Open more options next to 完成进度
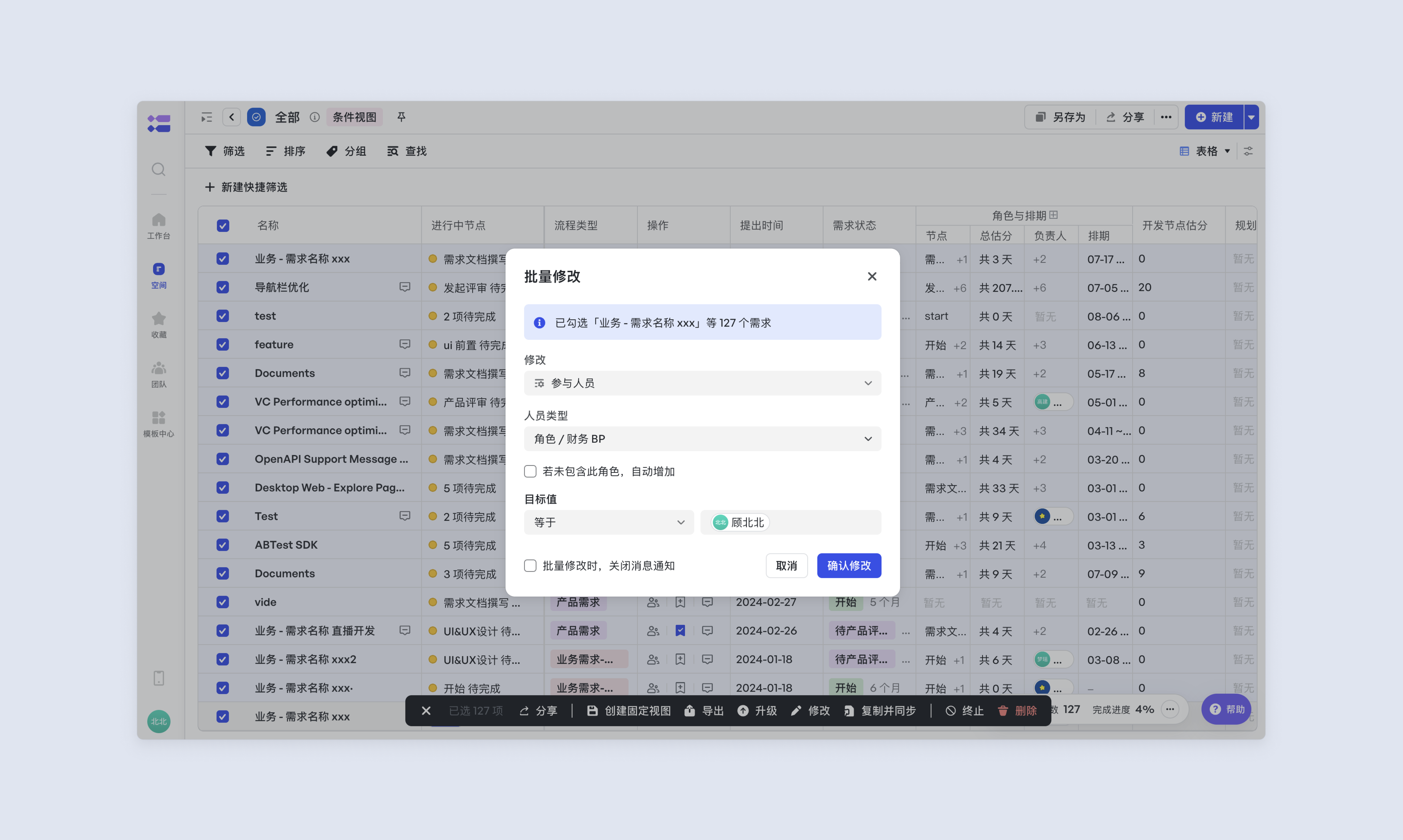Screen dimensions: 1403x840 pos(1170,709)
